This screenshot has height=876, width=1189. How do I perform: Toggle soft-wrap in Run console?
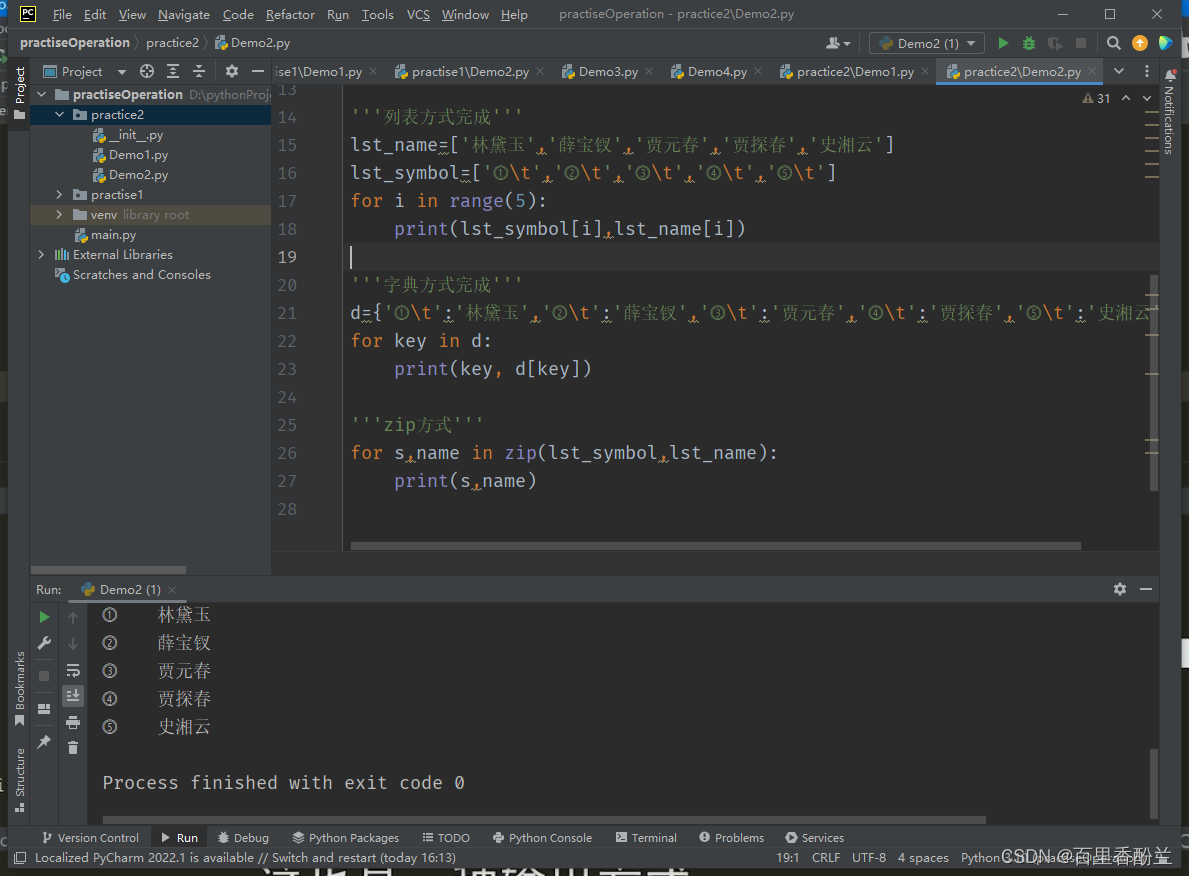pyautogui.click(x=73, y=670)
